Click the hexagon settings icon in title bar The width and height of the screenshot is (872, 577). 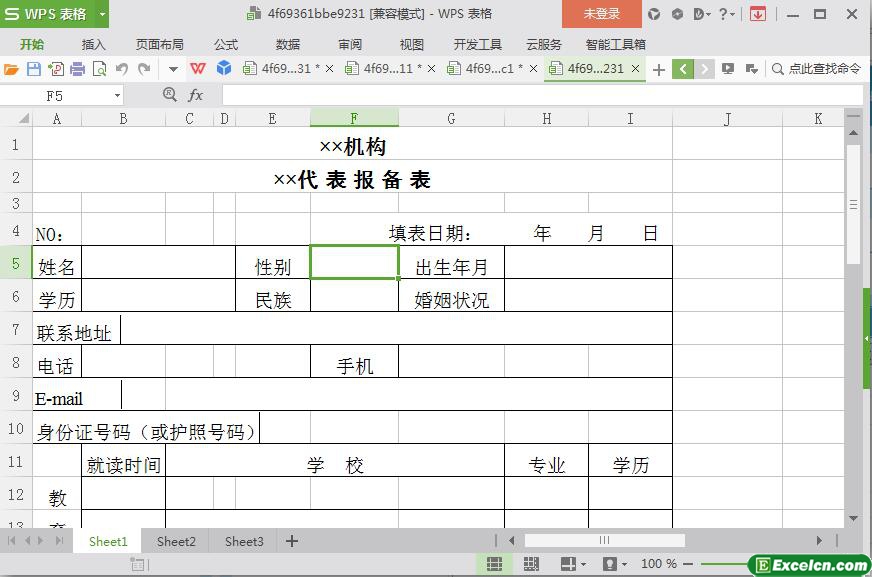tap(677, 14)
